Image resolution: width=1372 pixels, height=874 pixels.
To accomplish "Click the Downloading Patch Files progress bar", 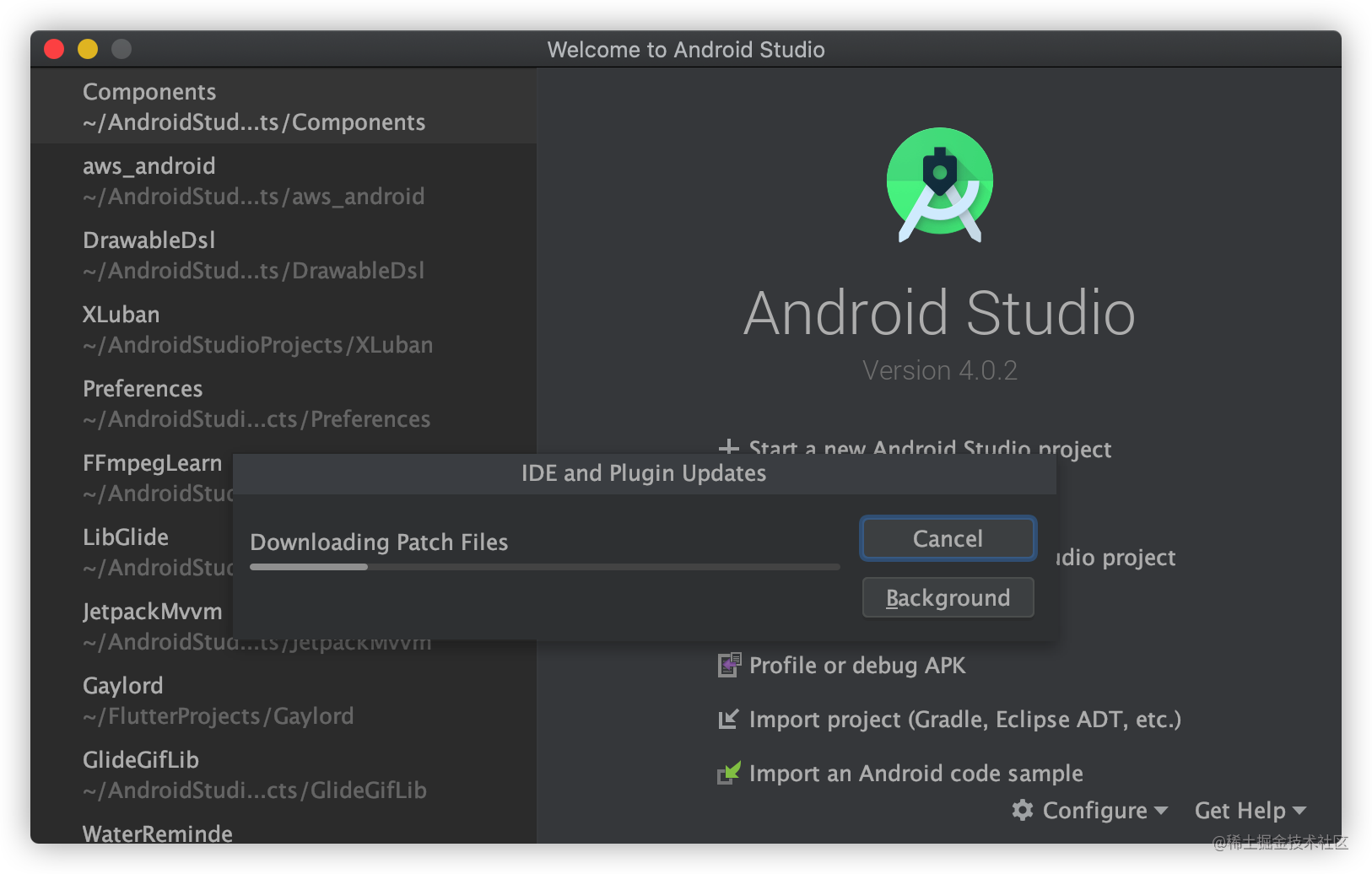I will click(544, 567).
